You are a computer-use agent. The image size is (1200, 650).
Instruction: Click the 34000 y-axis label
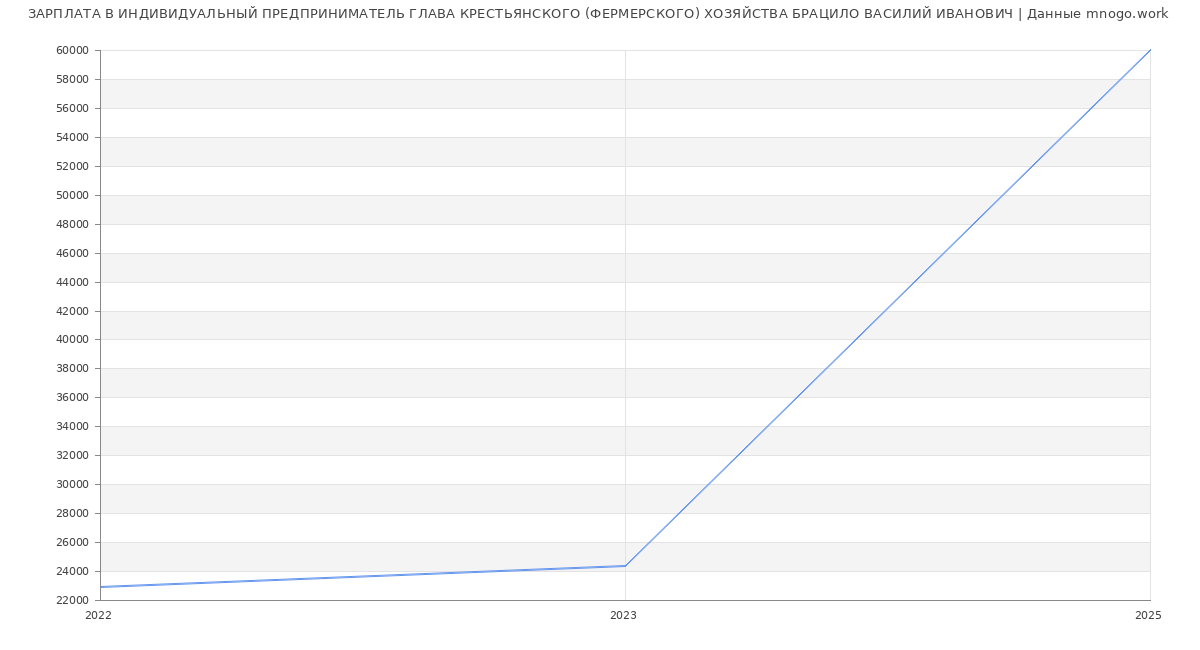pos(72,426)
